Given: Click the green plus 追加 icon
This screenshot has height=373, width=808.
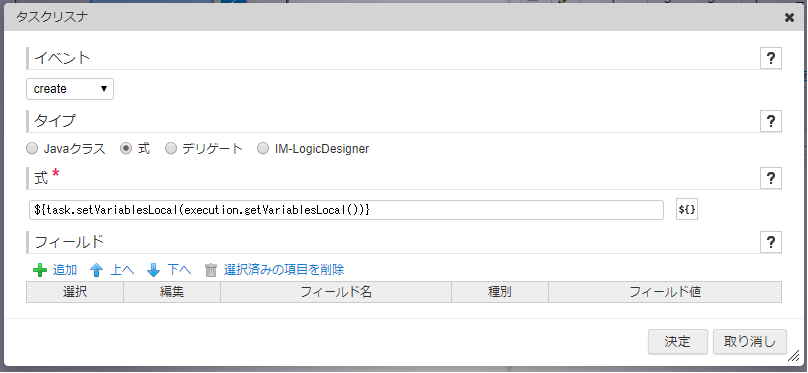Looking at the screenshot, I should pyautogui.click(x=40, y=269).
